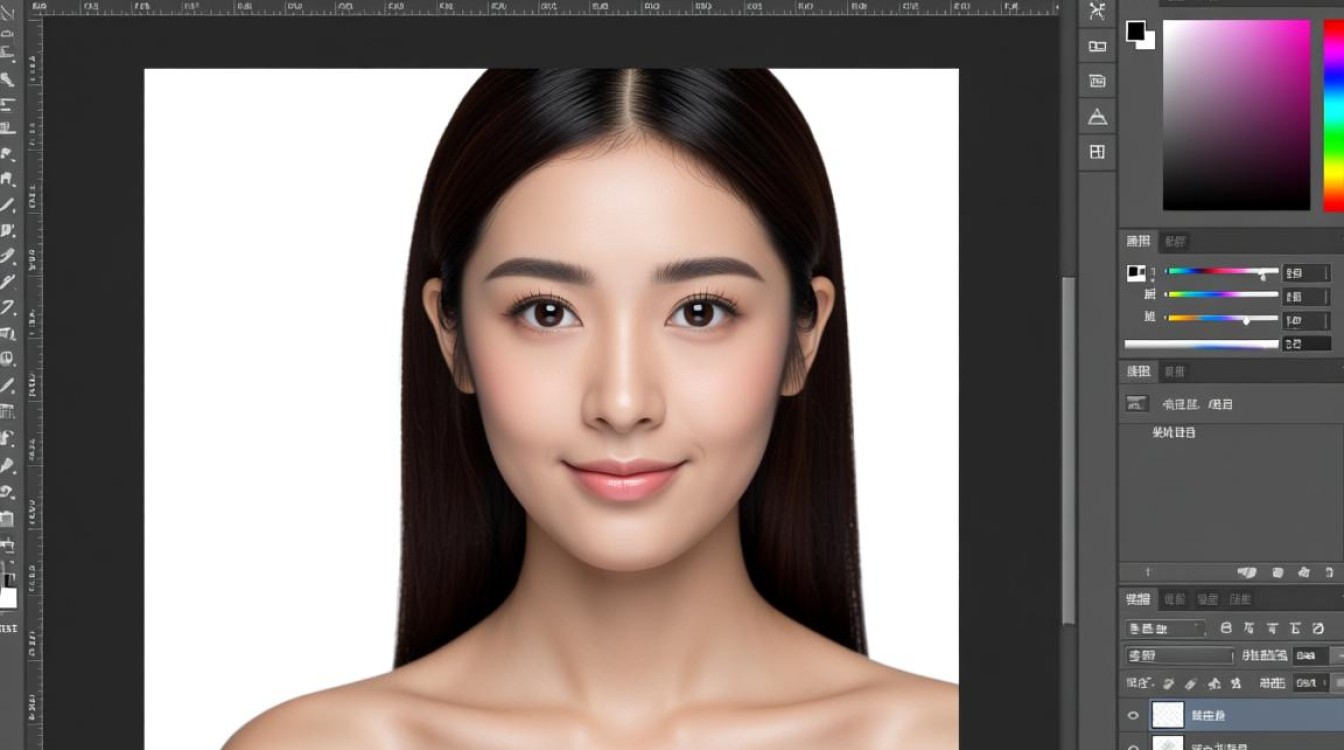
Task: Toggle visibility of the second layer
Action: pyautogui.click(x=1133, y=745)
